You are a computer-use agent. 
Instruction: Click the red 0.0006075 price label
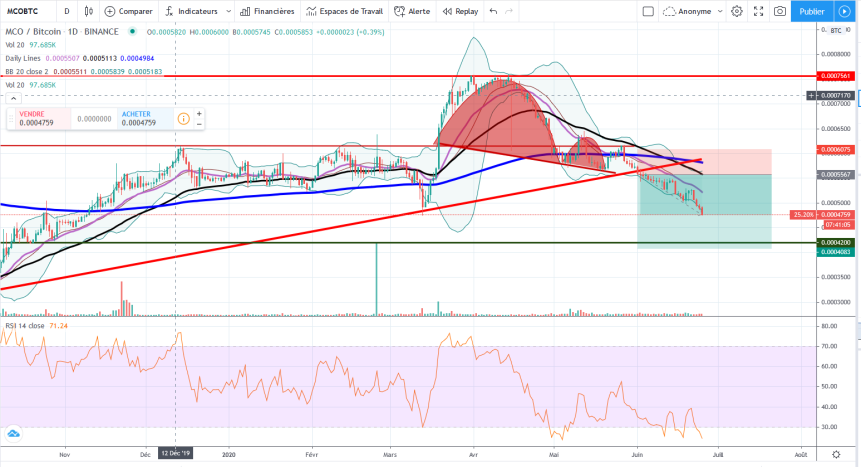[835, 149]
